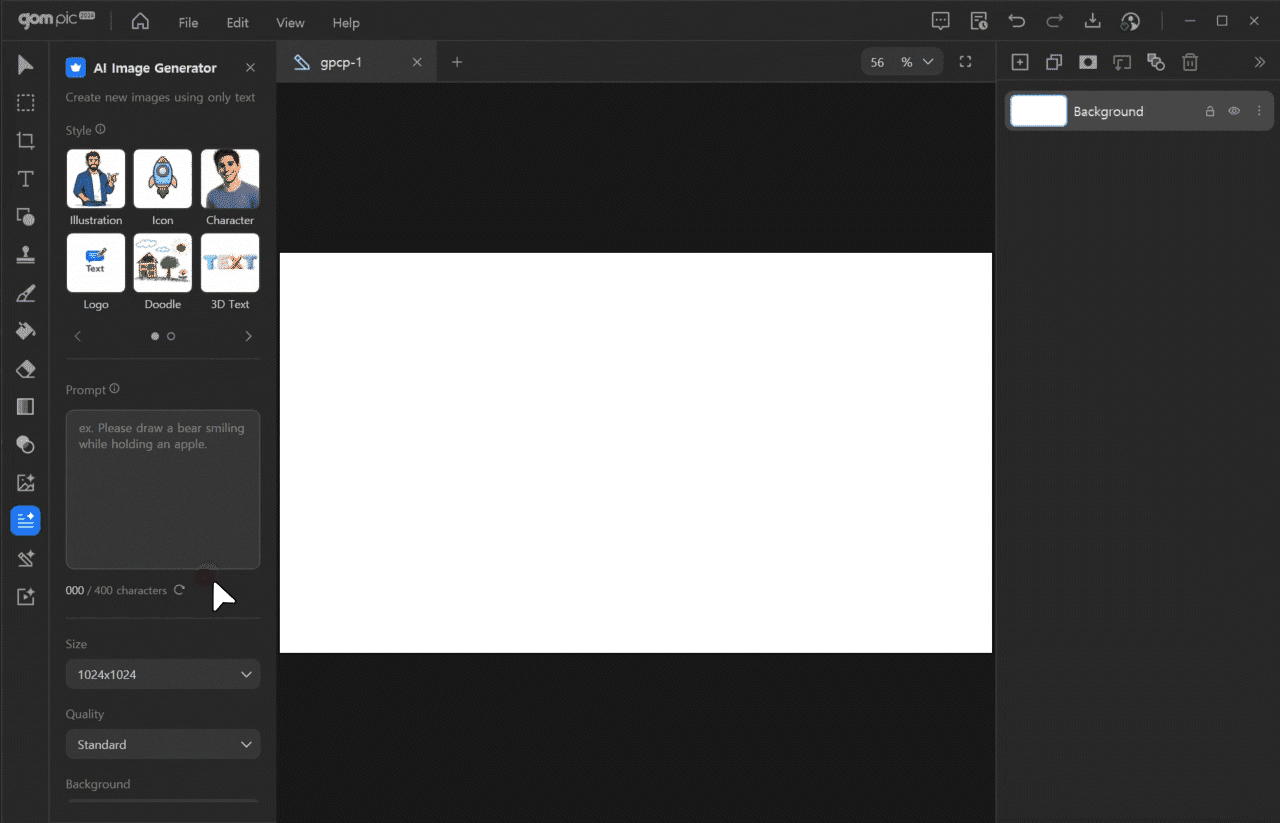This screenshot has height=823, width=1280.
Task: Open the AI image edit tool
Action: tap(25, 483)
